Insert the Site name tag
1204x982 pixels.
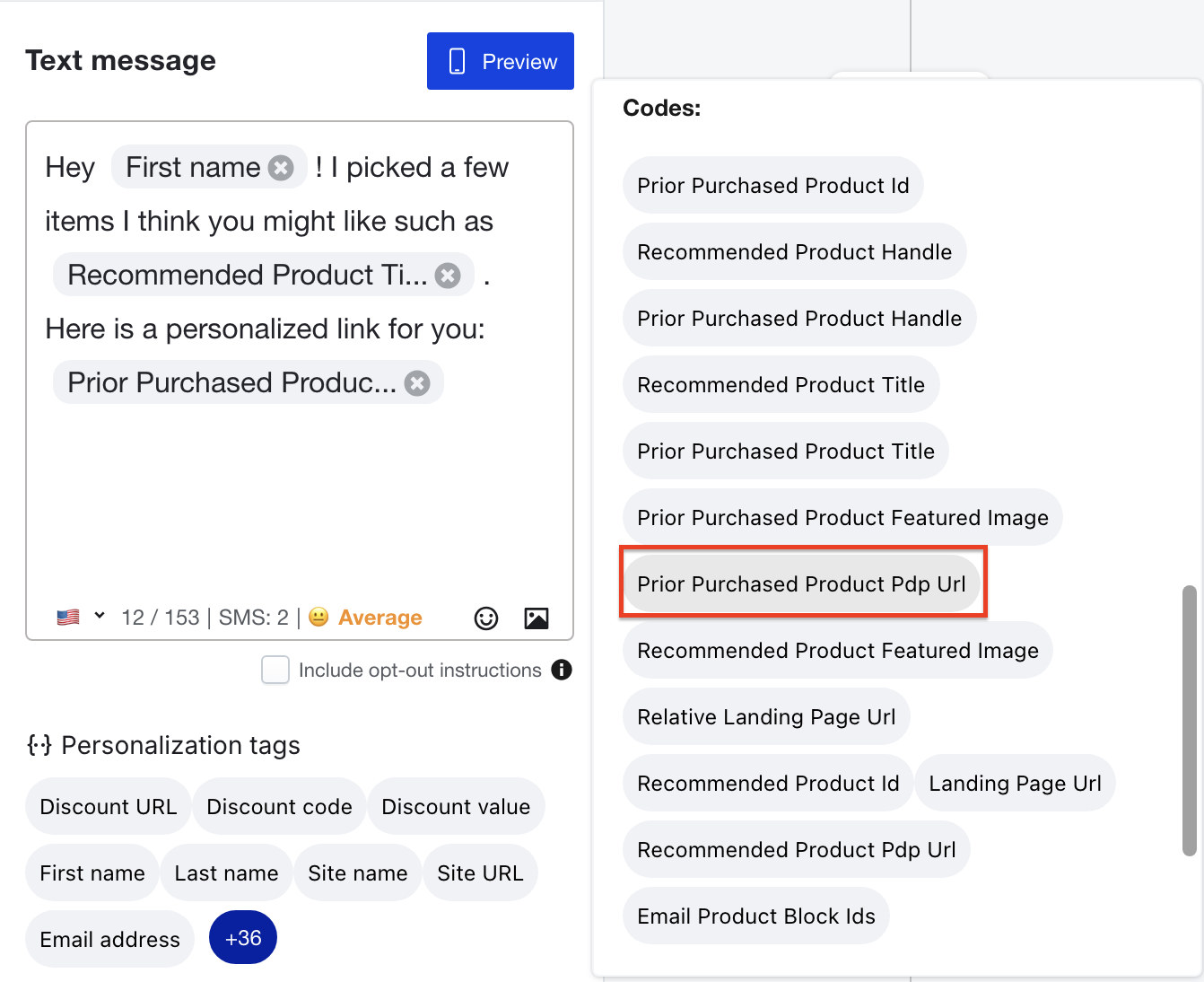[x=357, y=873]
